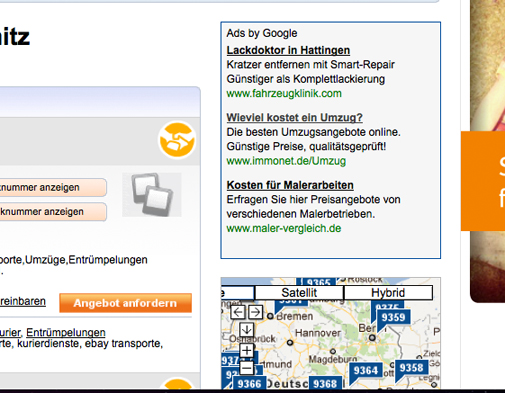Zoom in on the map

pos(247,351)
